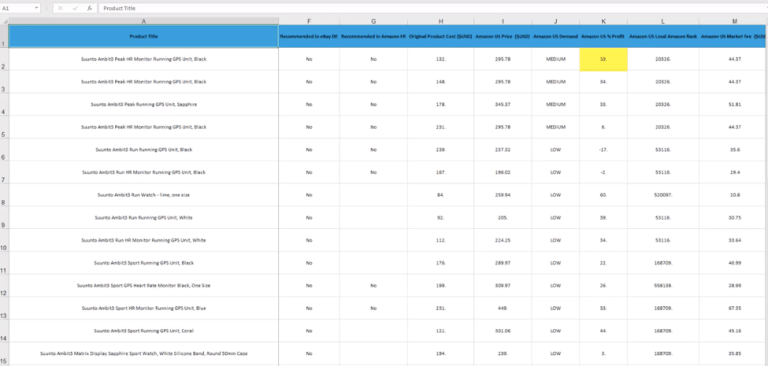Click 'Suunto Ambit3 Run HR Monitor Running GPS Unit, White'

point(144,241)
